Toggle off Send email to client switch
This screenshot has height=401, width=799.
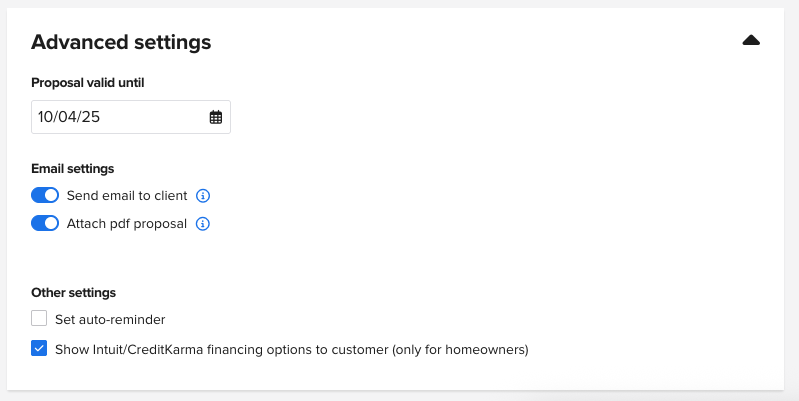[x=45, y=195]
